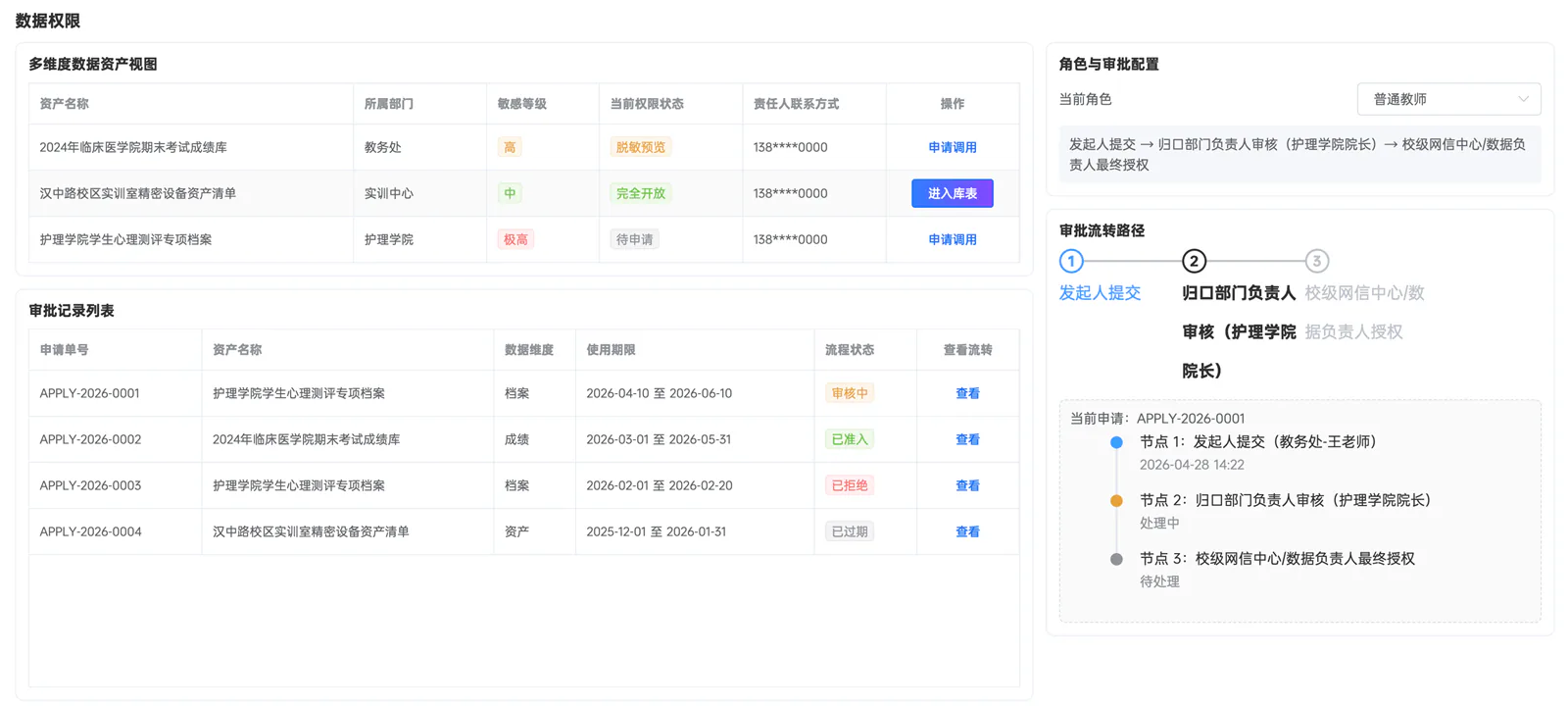Click the 查看流转 column header

coord(967,350)
